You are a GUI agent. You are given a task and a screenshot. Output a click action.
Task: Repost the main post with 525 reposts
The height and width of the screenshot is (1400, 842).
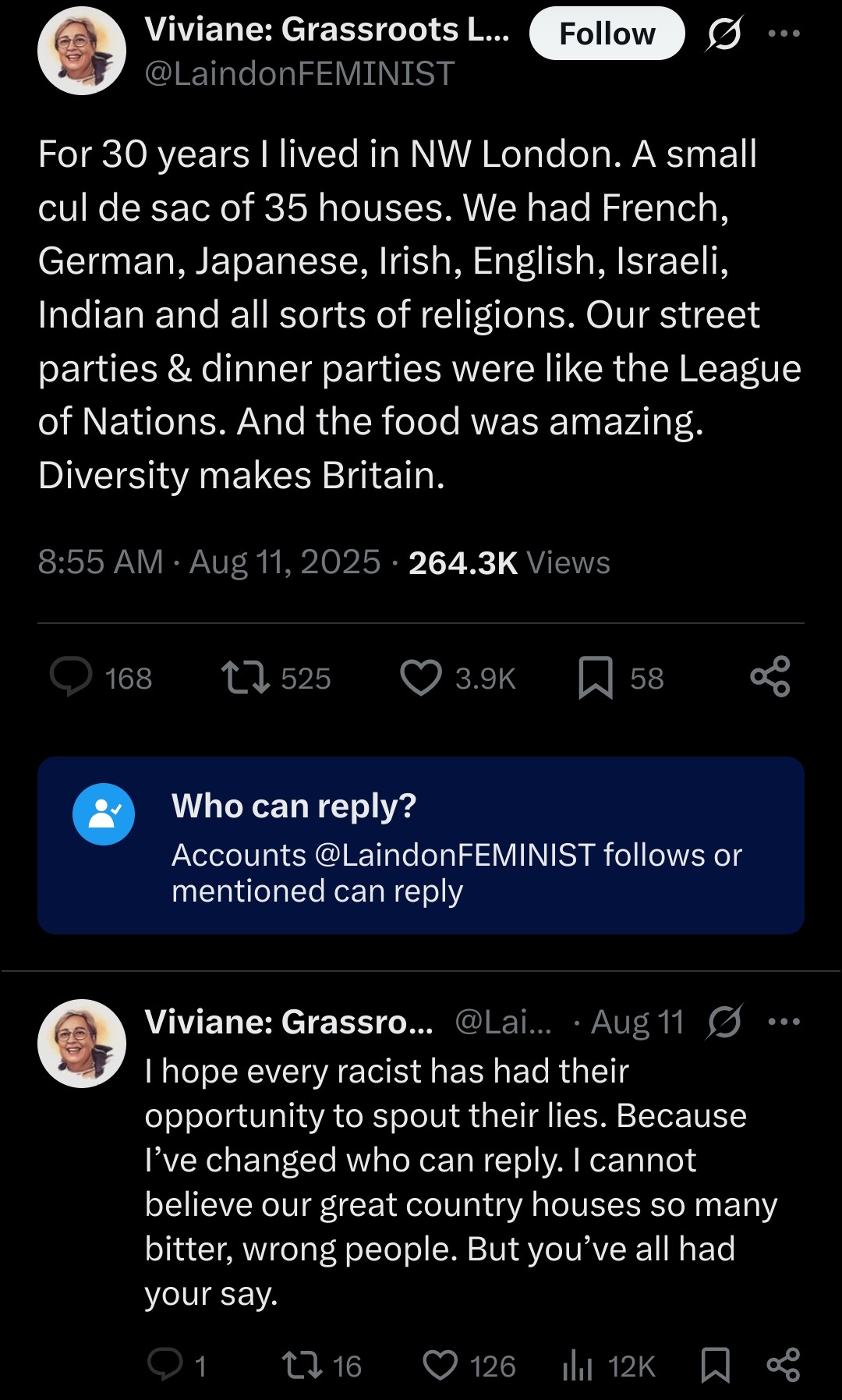[x=246, y=677]
